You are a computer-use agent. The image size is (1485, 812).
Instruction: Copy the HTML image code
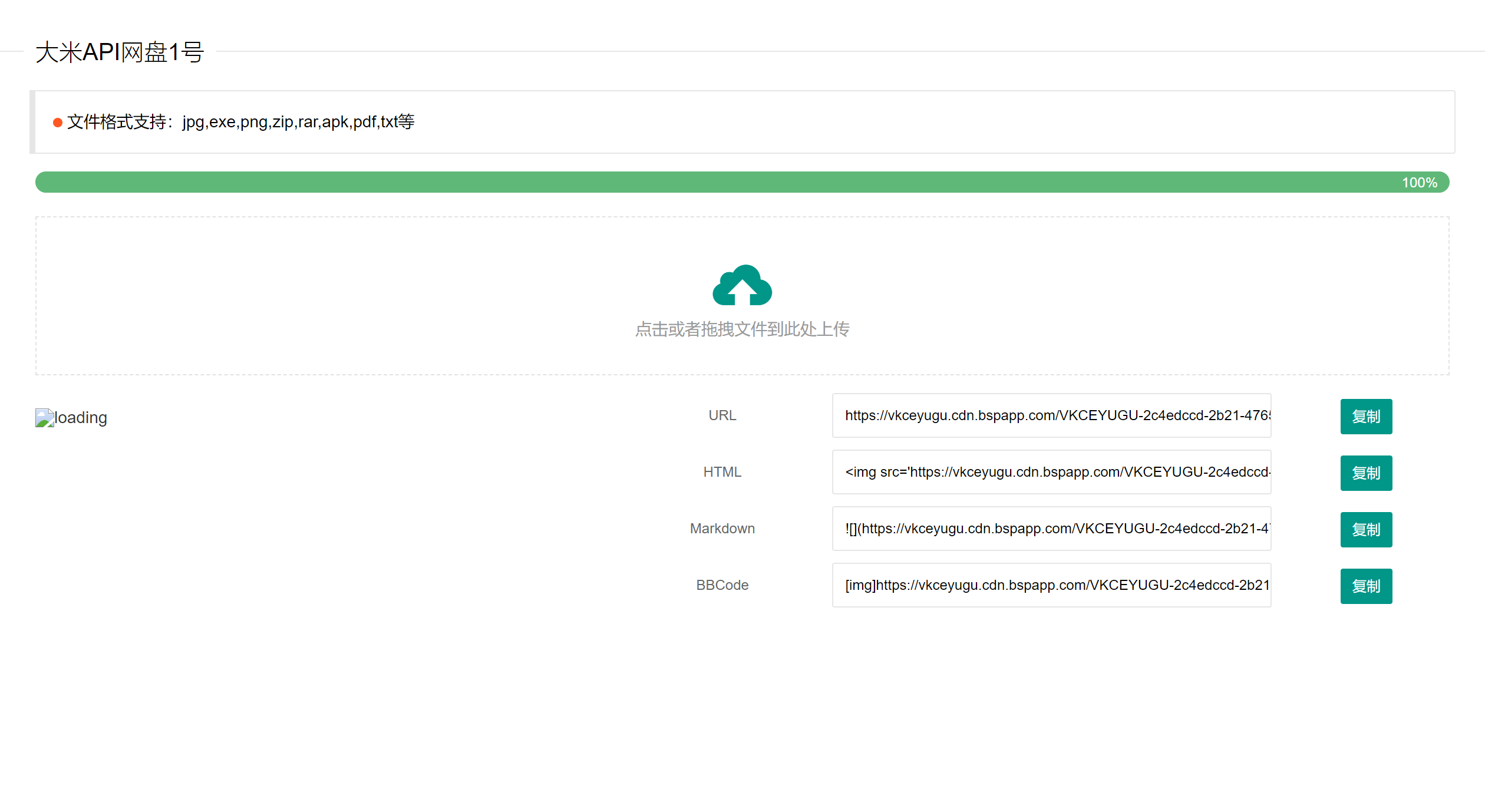point(1365,473)
